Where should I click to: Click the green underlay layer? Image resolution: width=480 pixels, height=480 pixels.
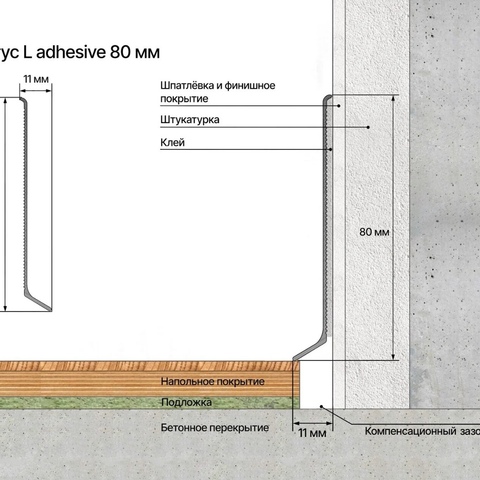click(149, 403)
